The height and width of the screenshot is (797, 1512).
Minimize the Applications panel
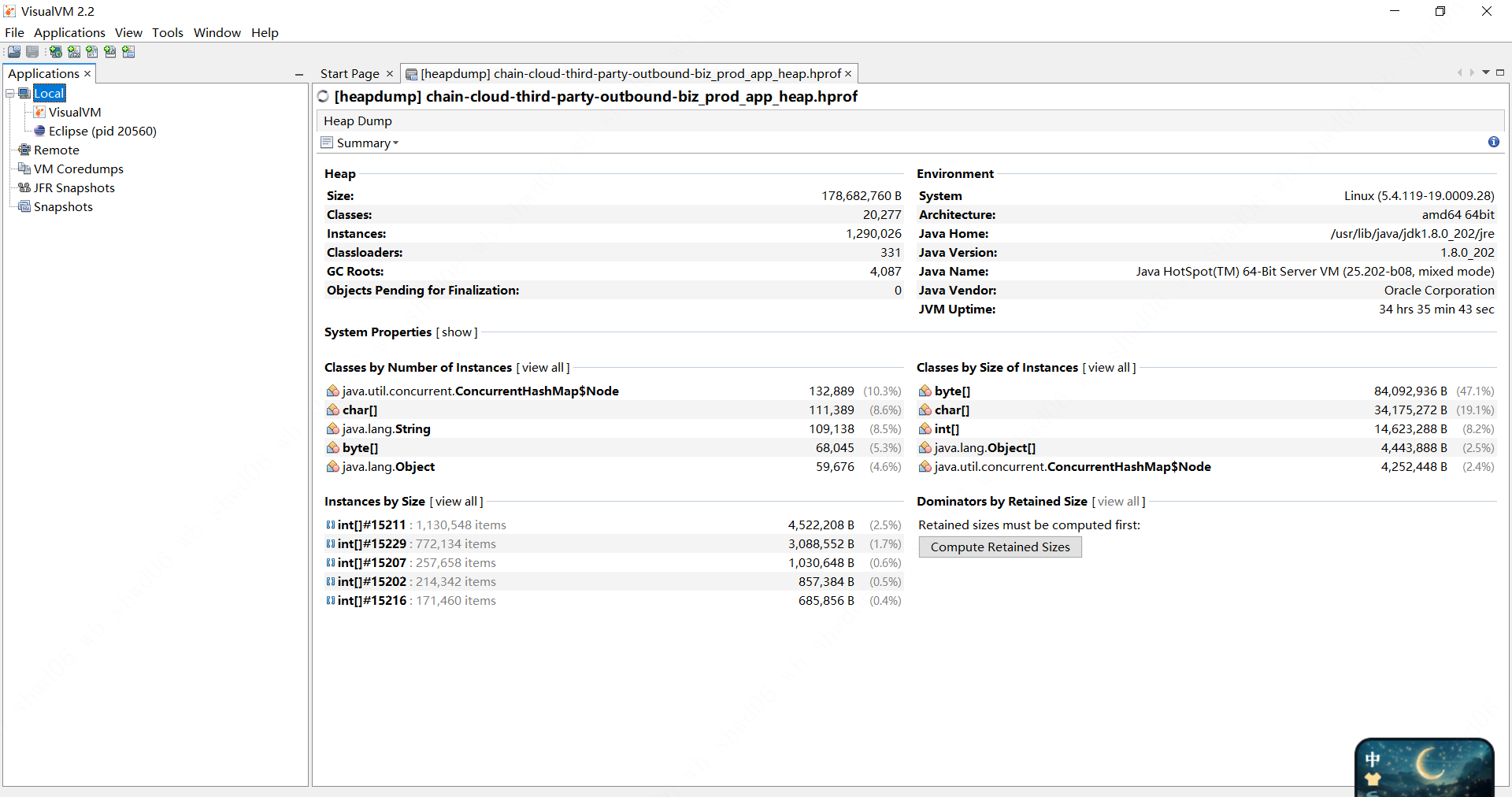pyautogui.click(x=299, y=75)
